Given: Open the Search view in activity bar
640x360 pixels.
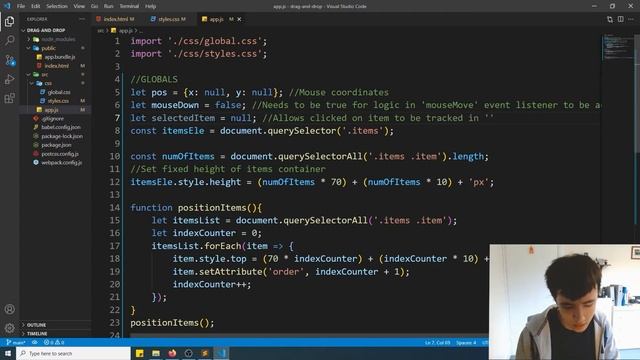Looking at the screenshot, I should [9, 40].
